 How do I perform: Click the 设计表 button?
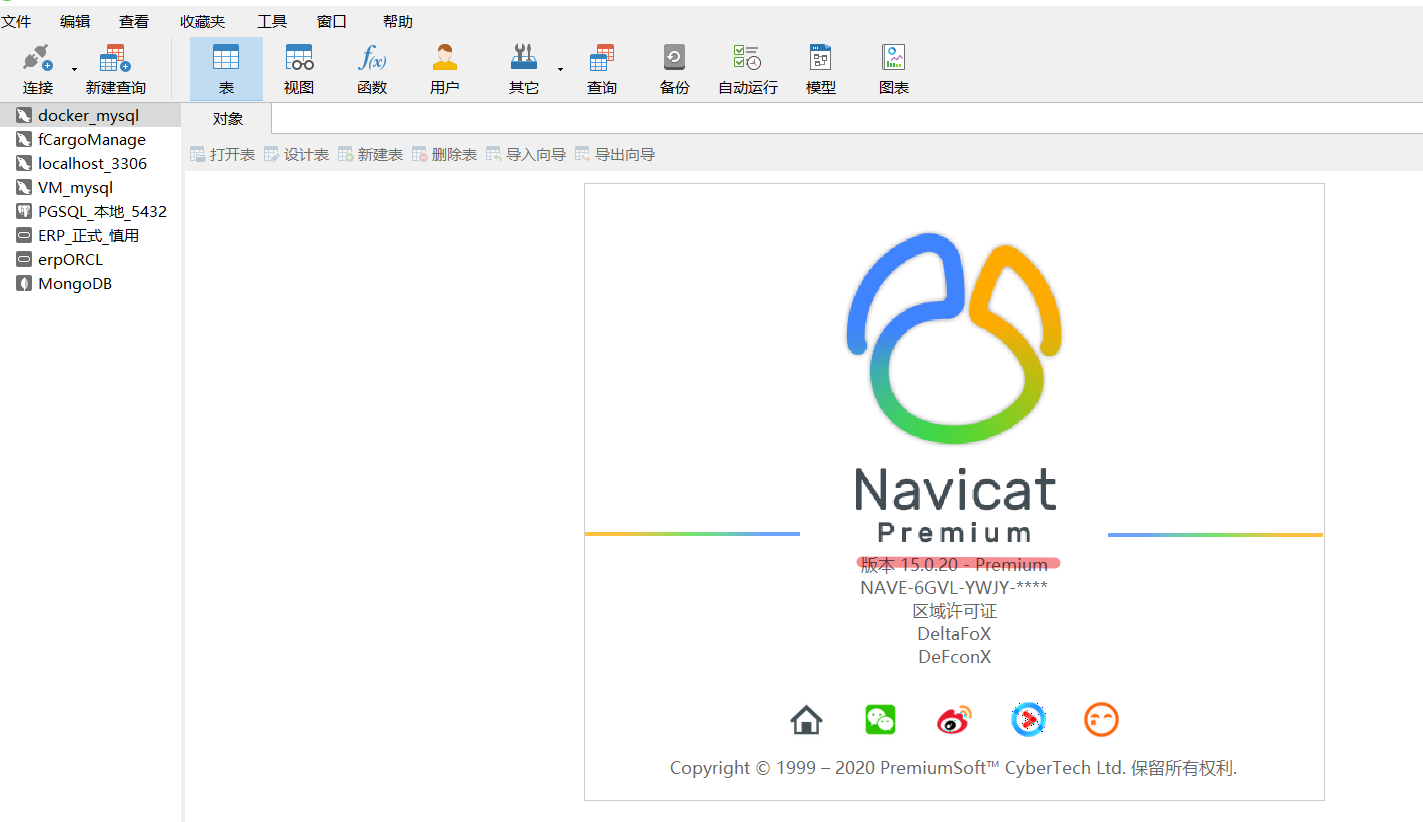click(x=296, y=155)
